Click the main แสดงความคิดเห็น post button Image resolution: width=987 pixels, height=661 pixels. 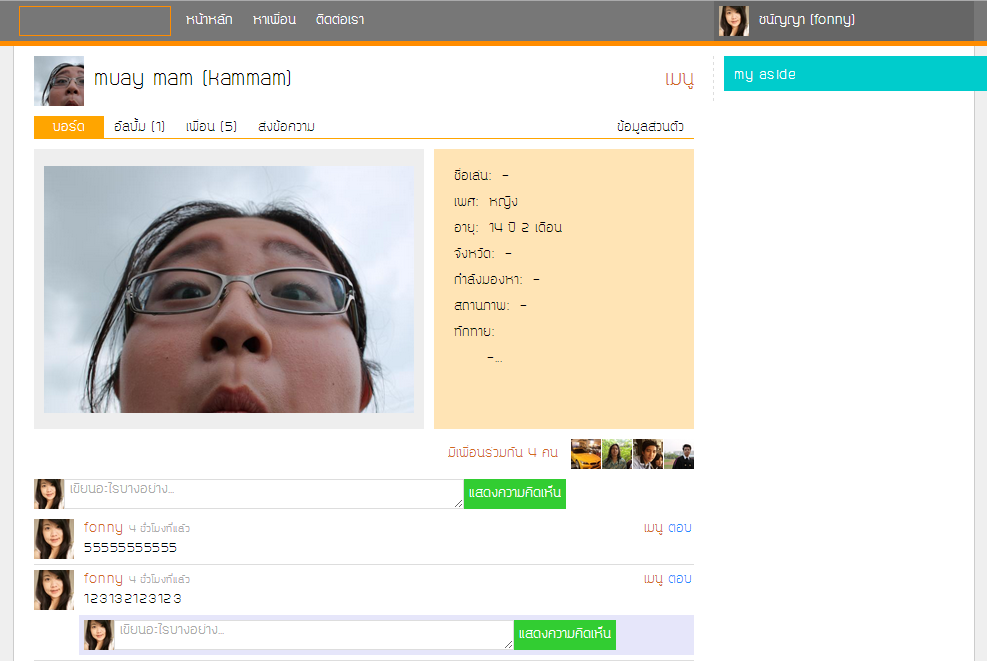514,494
